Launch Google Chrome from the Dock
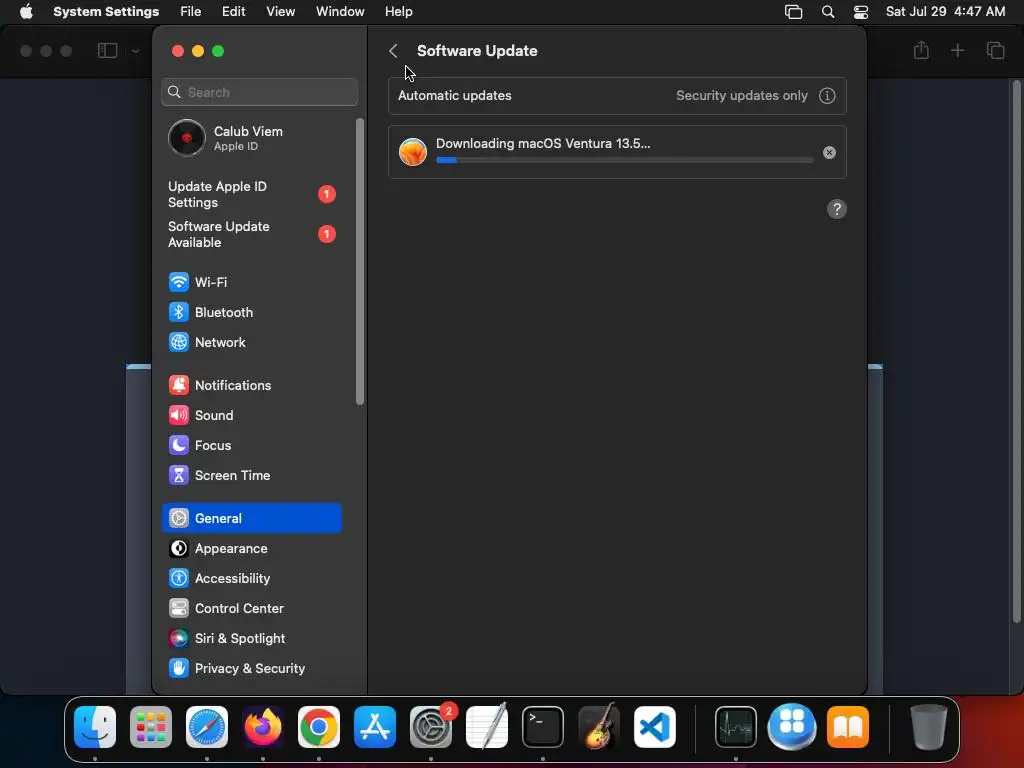 (319, 727)
